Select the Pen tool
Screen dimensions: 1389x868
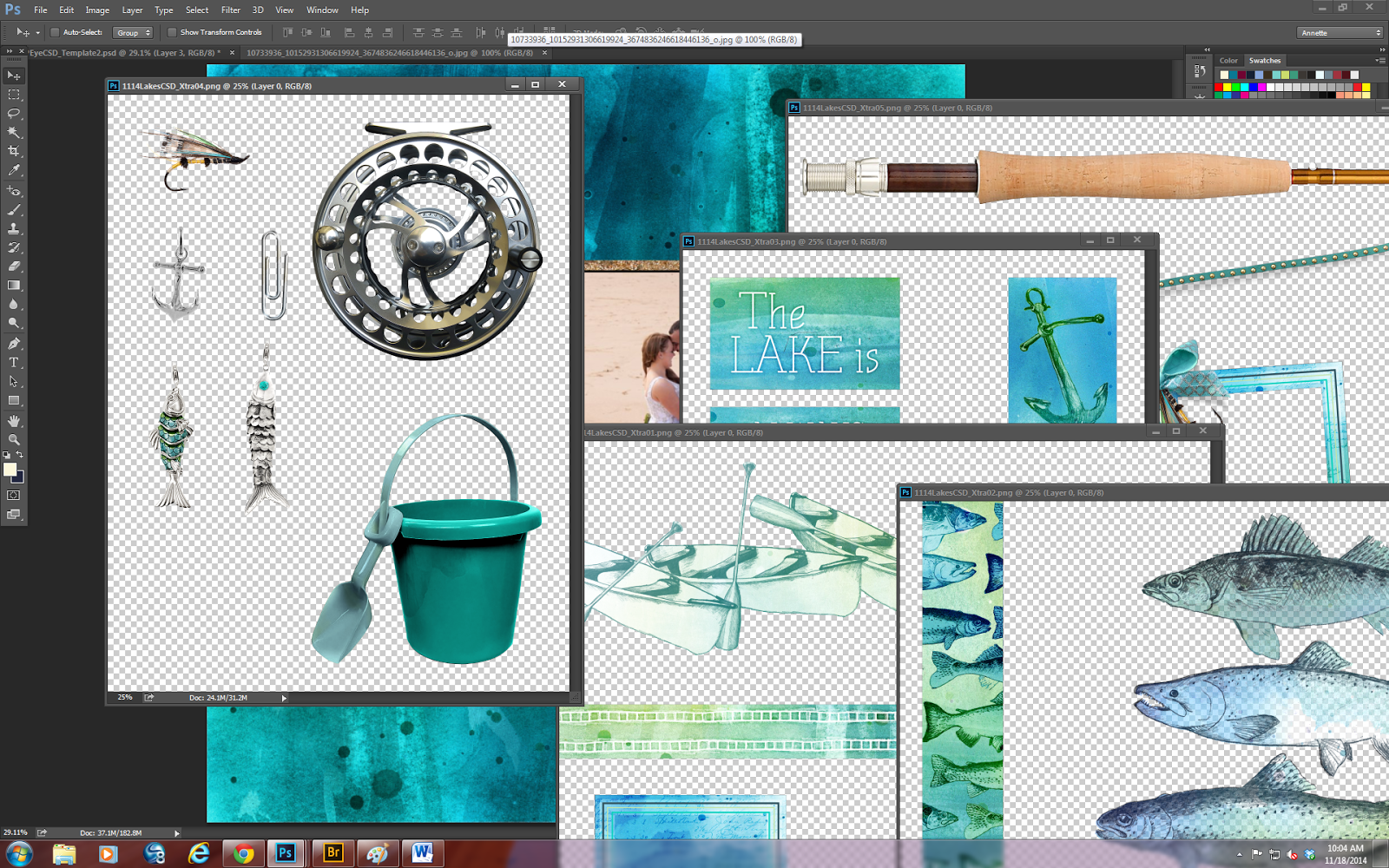coord(14,343)
